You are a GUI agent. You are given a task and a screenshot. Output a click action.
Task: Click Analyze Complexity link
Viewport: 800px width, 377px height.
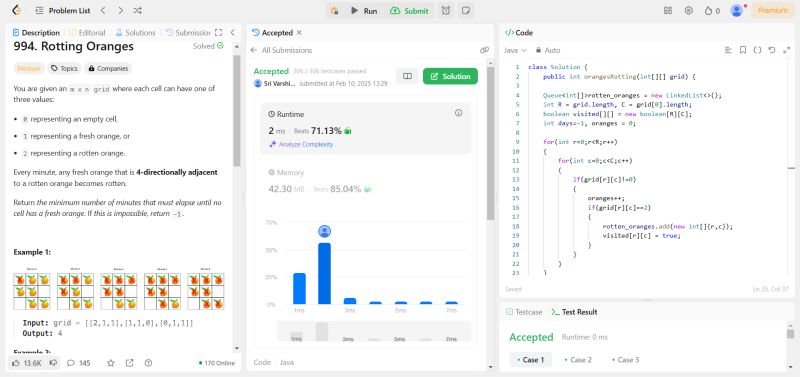click(x=301, y=144)
